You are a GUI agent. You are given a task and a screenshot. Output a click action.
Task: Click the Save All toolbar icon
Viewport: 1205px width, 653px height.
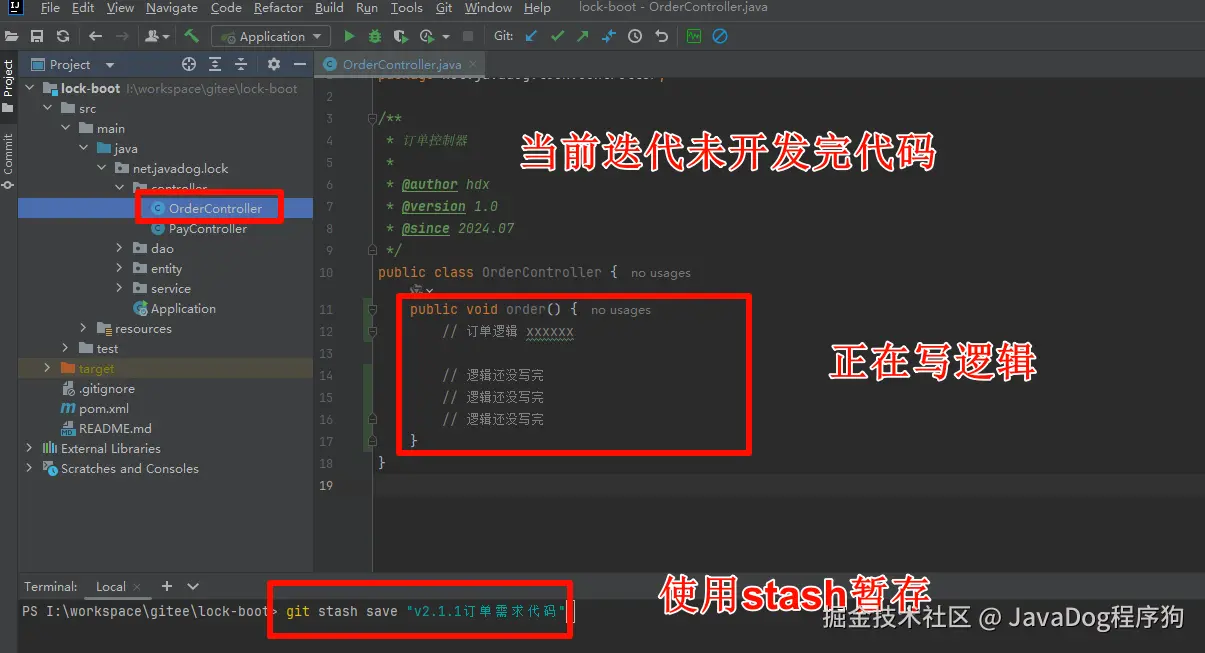[37, 36]
